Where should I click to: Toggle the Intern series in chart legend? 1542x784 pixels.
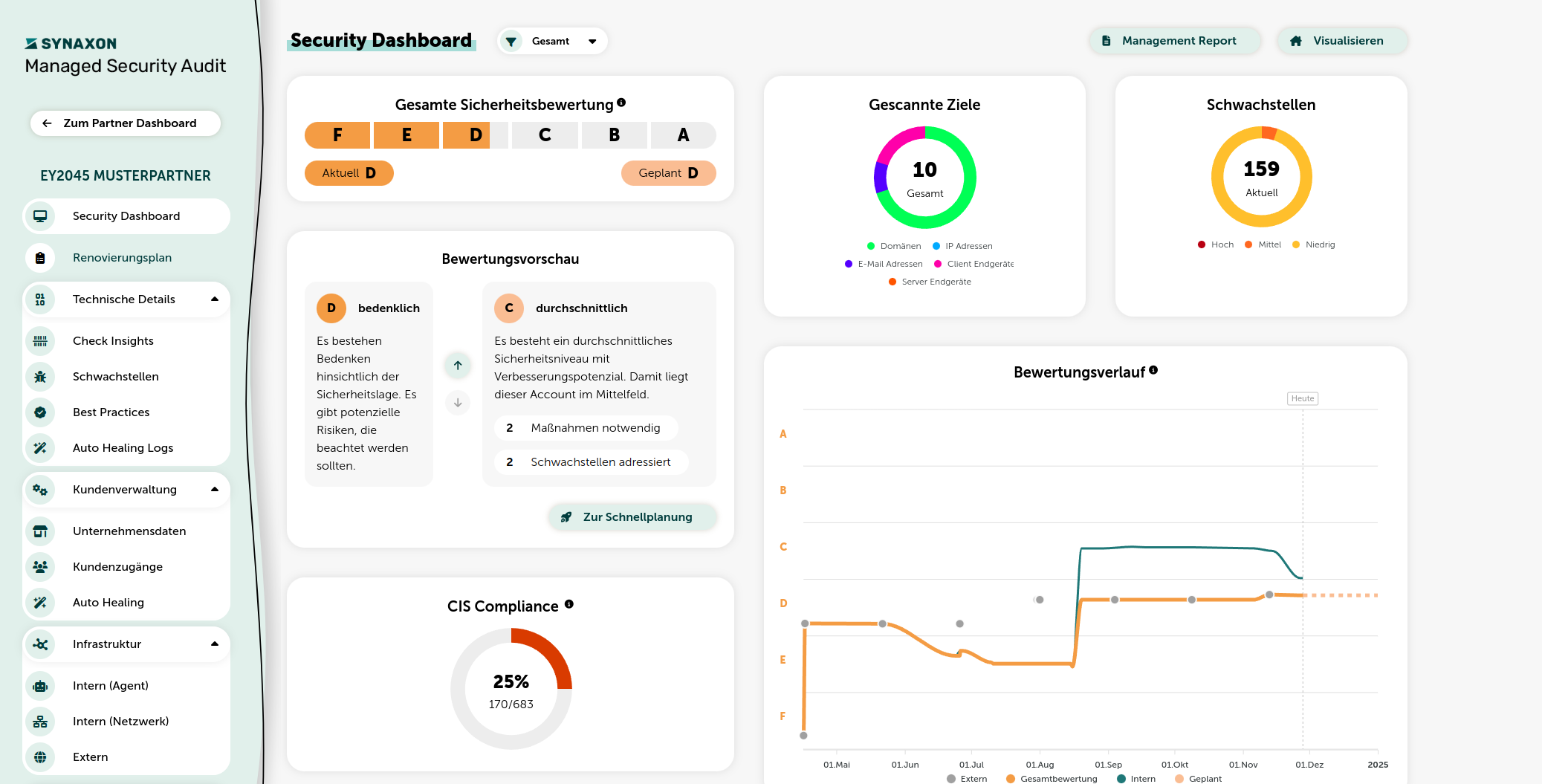(x=1136, y=779)
